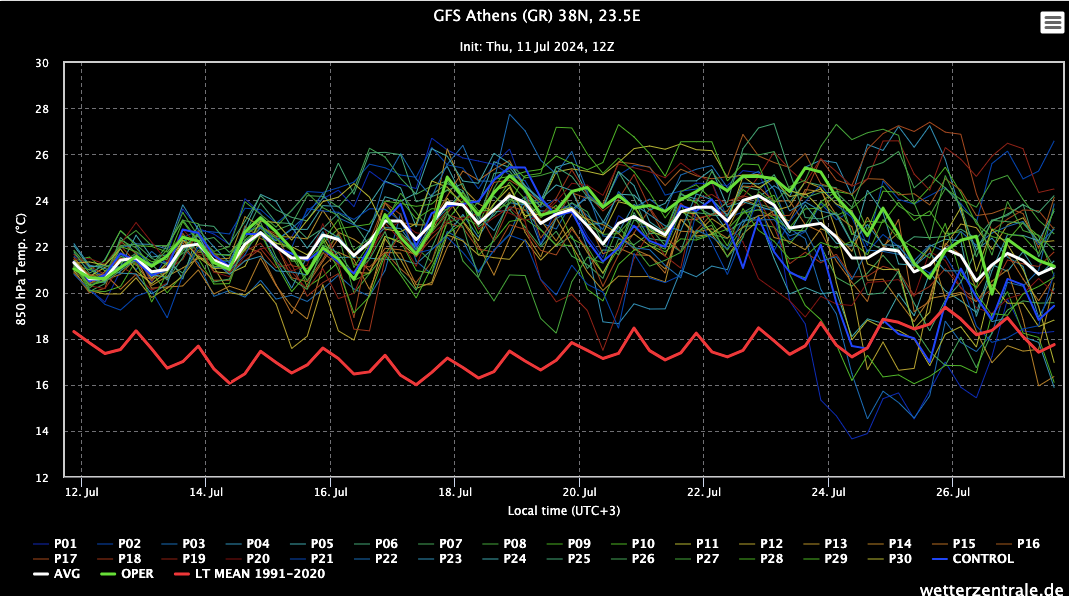Click the Local time (UTC+3) axis label
1069x596 pixels.
click(x=564, y=511)
